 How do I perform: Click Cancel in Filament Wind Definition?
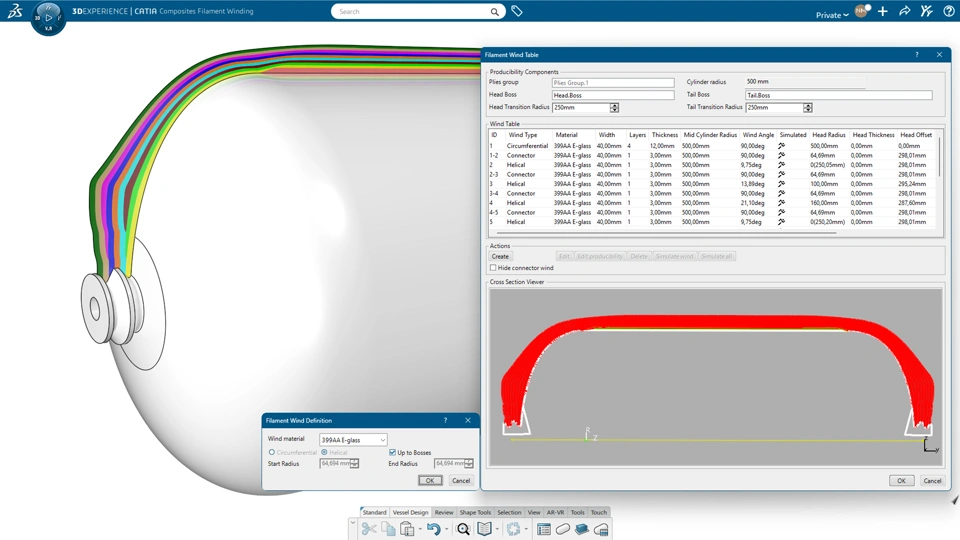click(461, 481)
